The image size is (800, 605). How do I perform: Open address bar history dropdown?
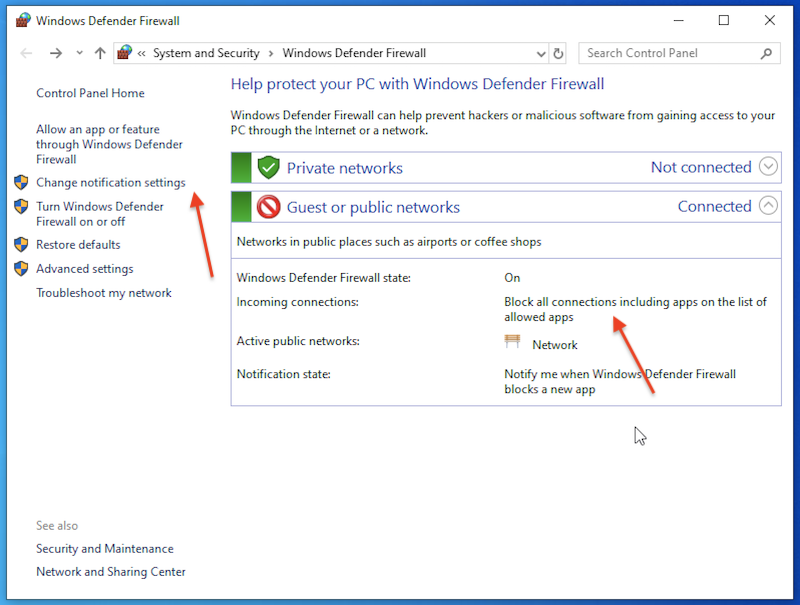[541, 54]
